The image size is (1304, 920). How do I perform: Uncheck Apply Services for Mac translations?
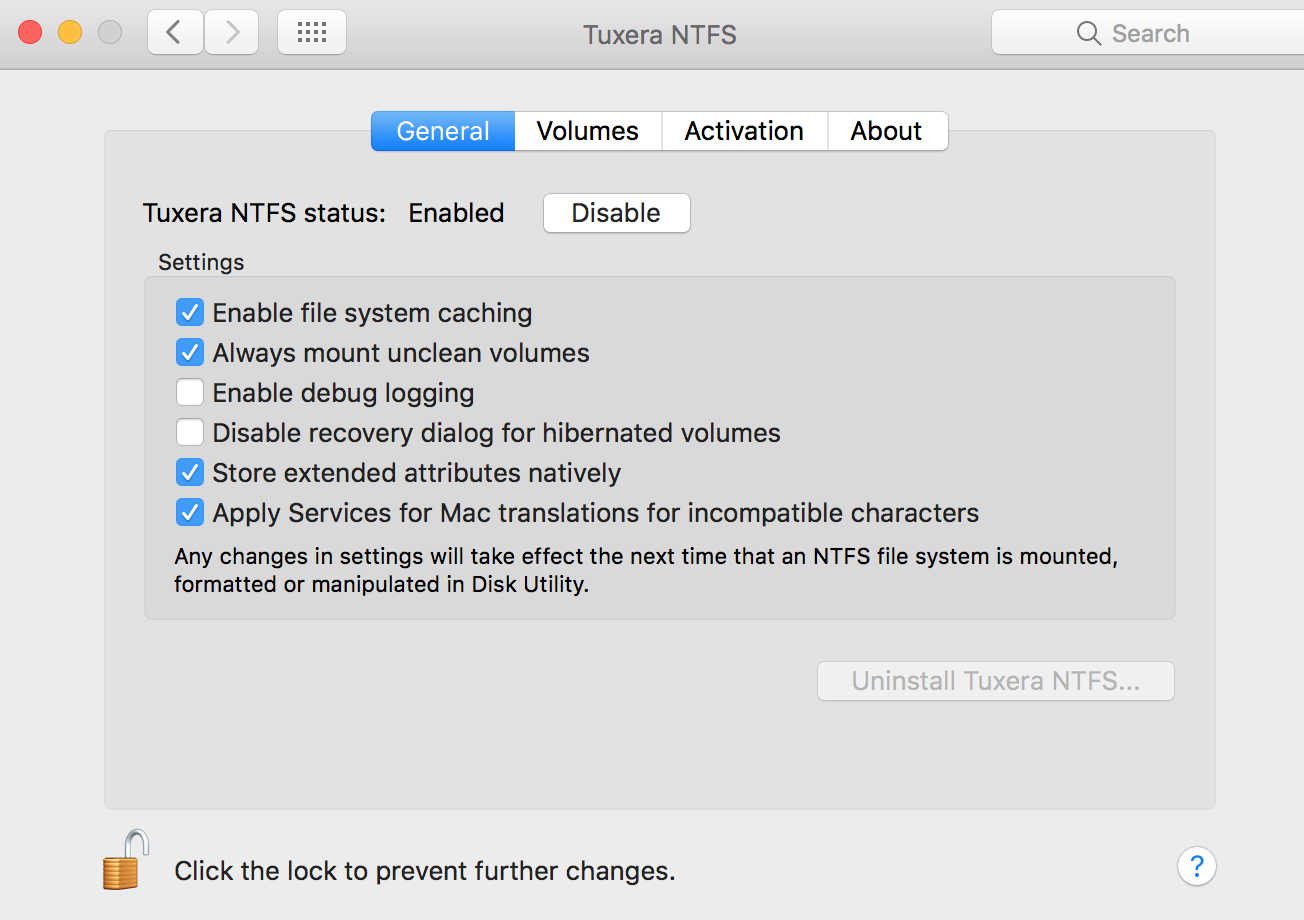pyautogui.click(x=190, y=513)
